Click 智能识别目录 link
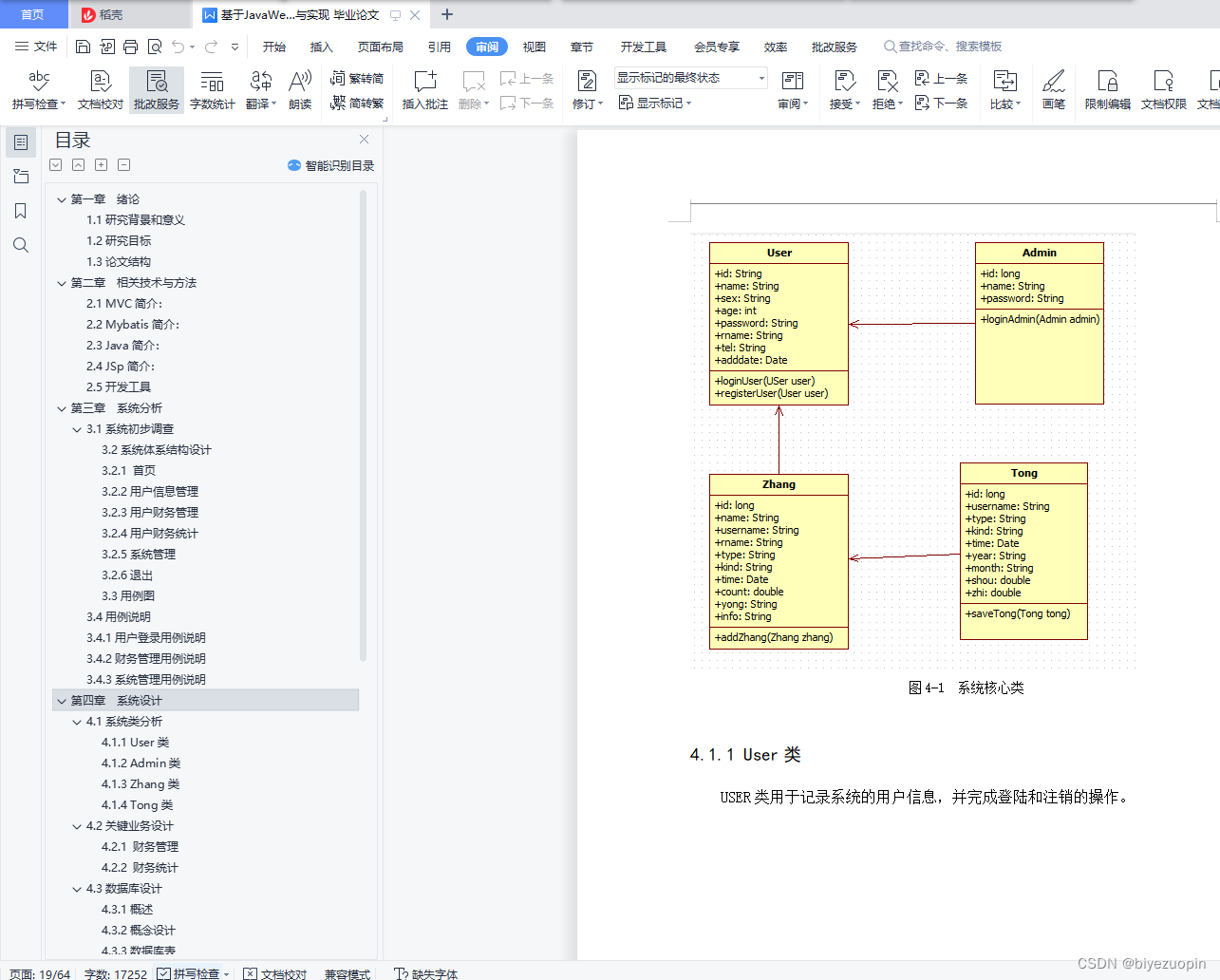 (331, 165)
